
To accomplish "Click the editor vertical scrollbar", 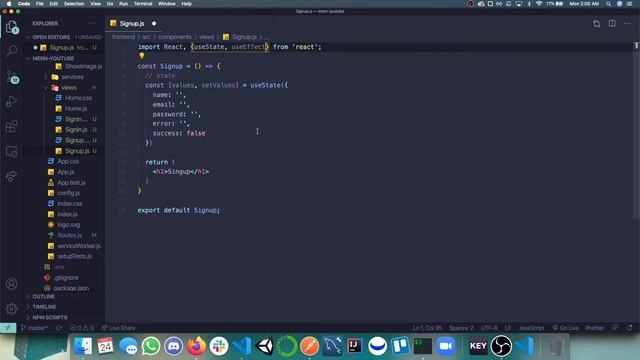I will pyautogui.click(x=636, y=131).
